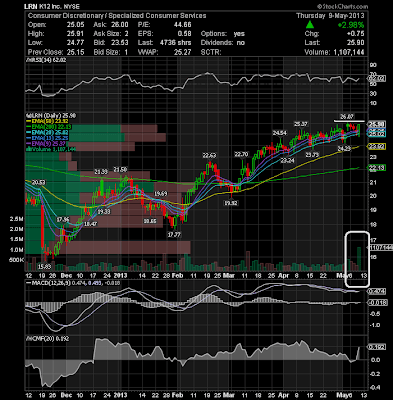Click the cyan EMA(20) legend entry
The width and height of the screenshot is (393, 400).
tap(48, 132)
